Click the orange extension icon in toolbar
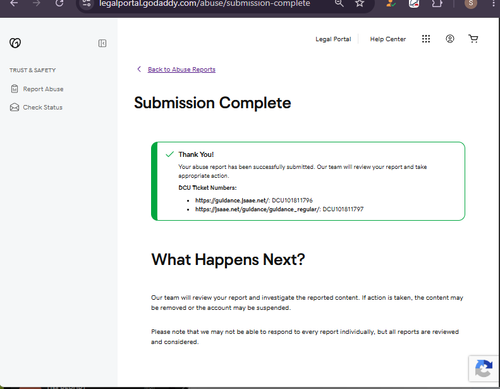The image size is (500, 389). (390, 3)
